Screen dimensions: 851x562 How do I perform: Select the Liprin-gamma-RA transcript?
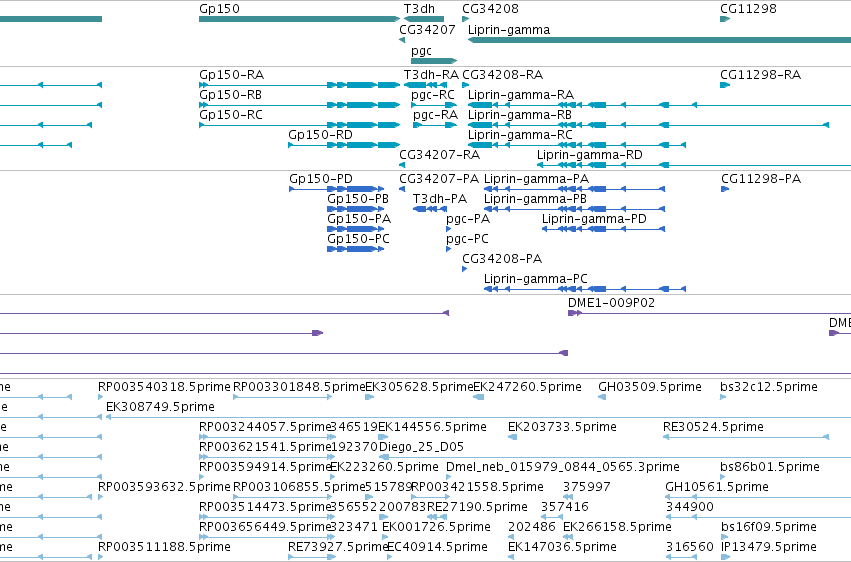[x=659, y=105]
